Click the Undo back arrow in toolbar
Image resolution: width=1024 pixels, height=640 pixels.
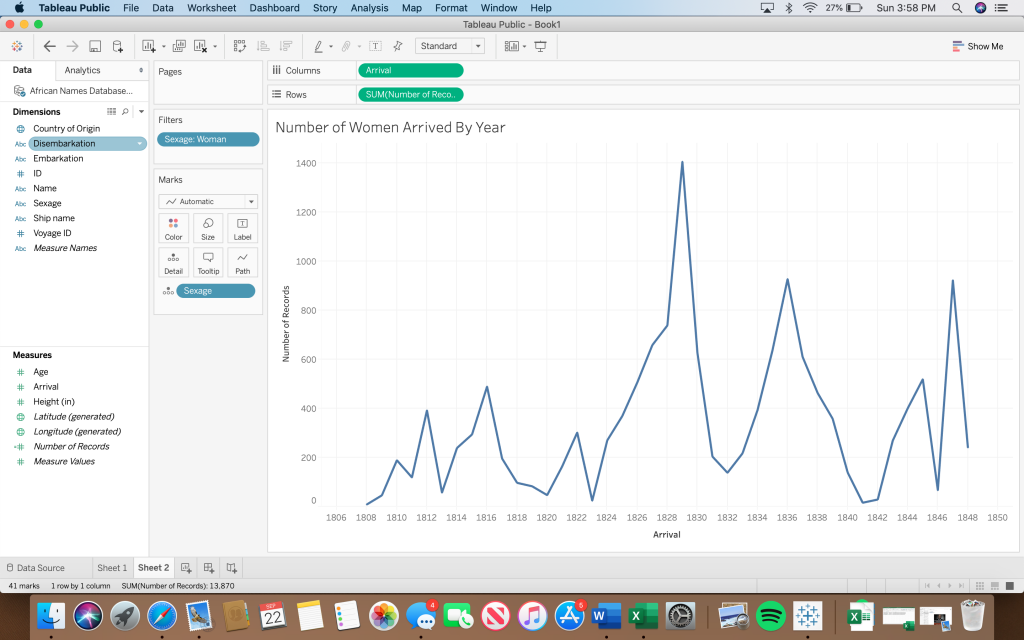50,46
